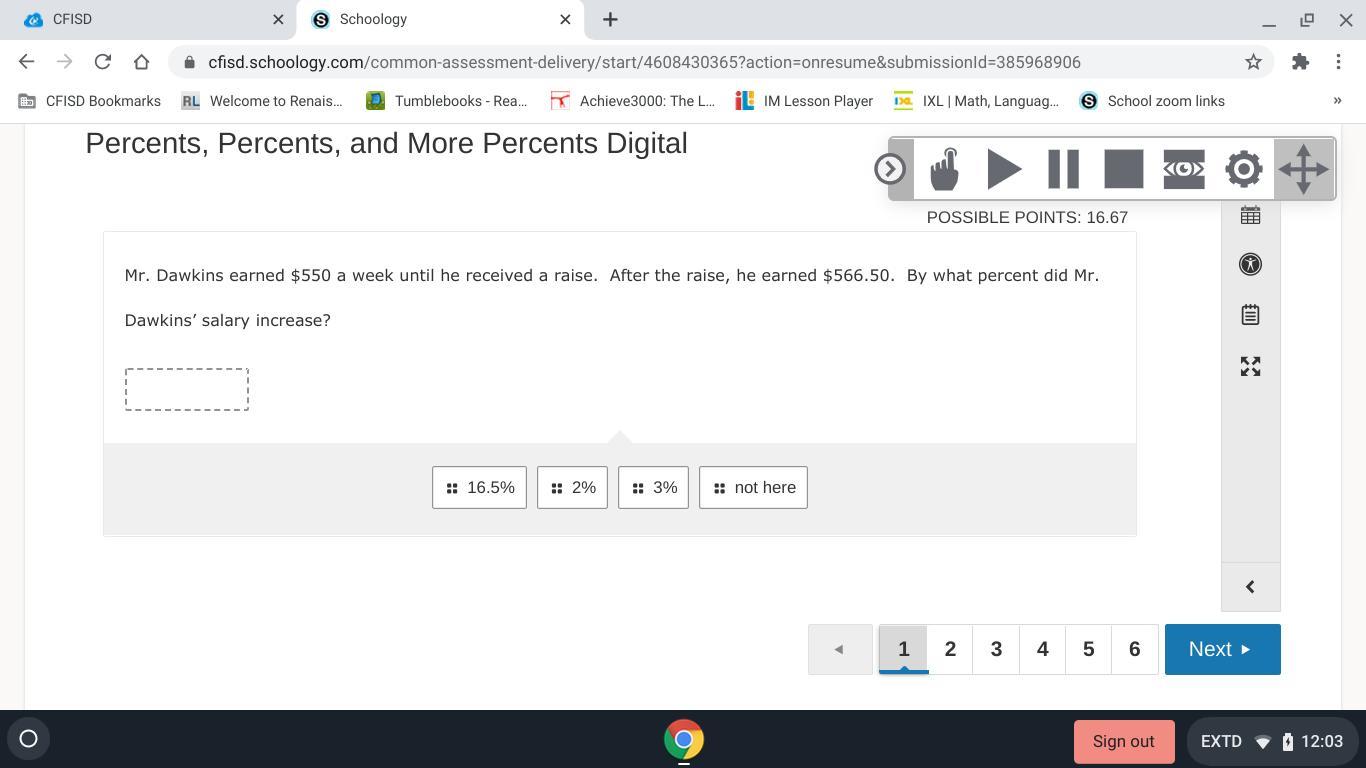The width and height of the screenshot is (1366, 768).
Task: Toggle the screen mask eye icon
Action: 1183,169
